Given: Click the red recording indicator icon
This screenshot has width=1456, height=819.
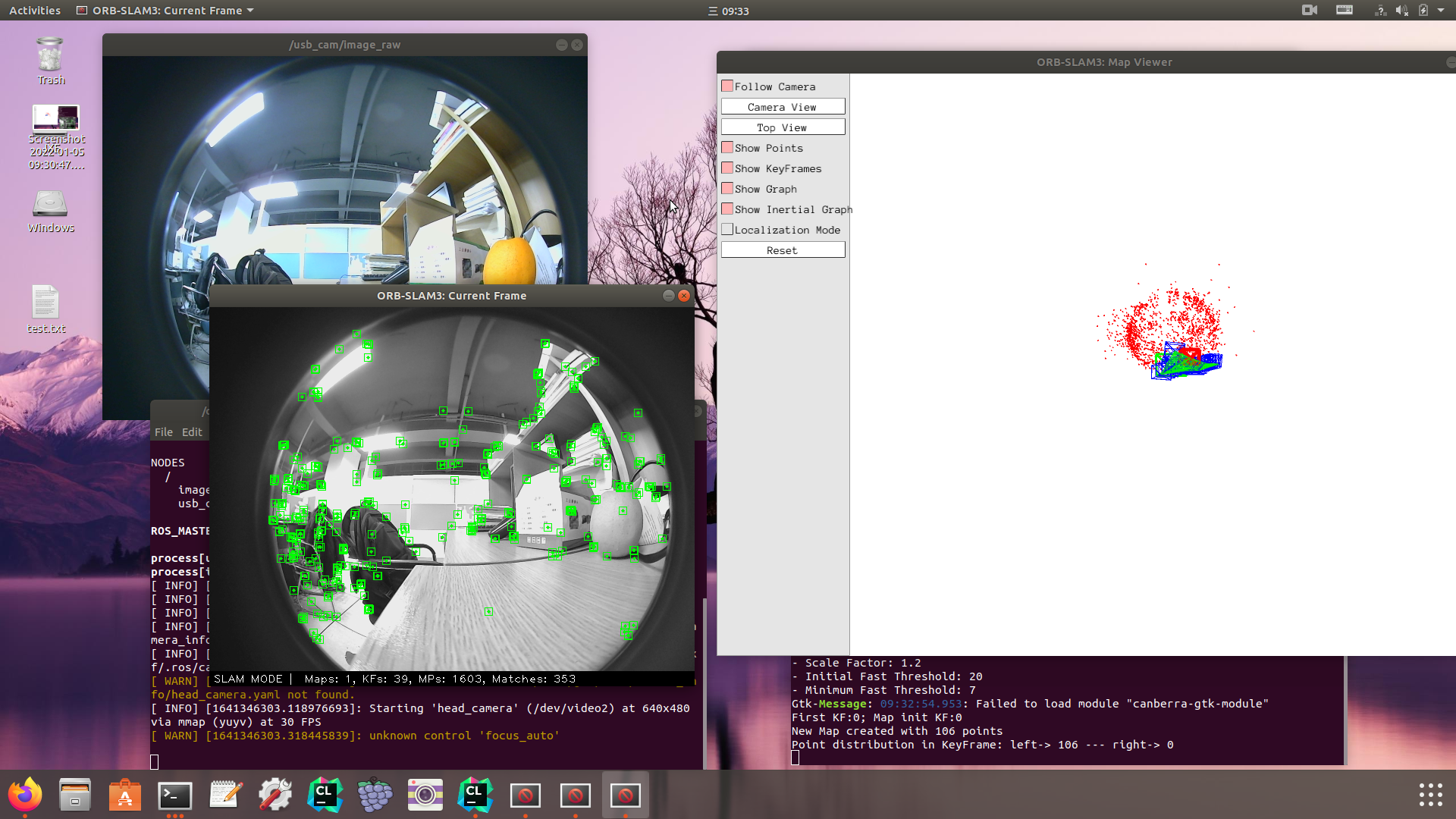Looking at the screenshot, I should point(1308,10).
